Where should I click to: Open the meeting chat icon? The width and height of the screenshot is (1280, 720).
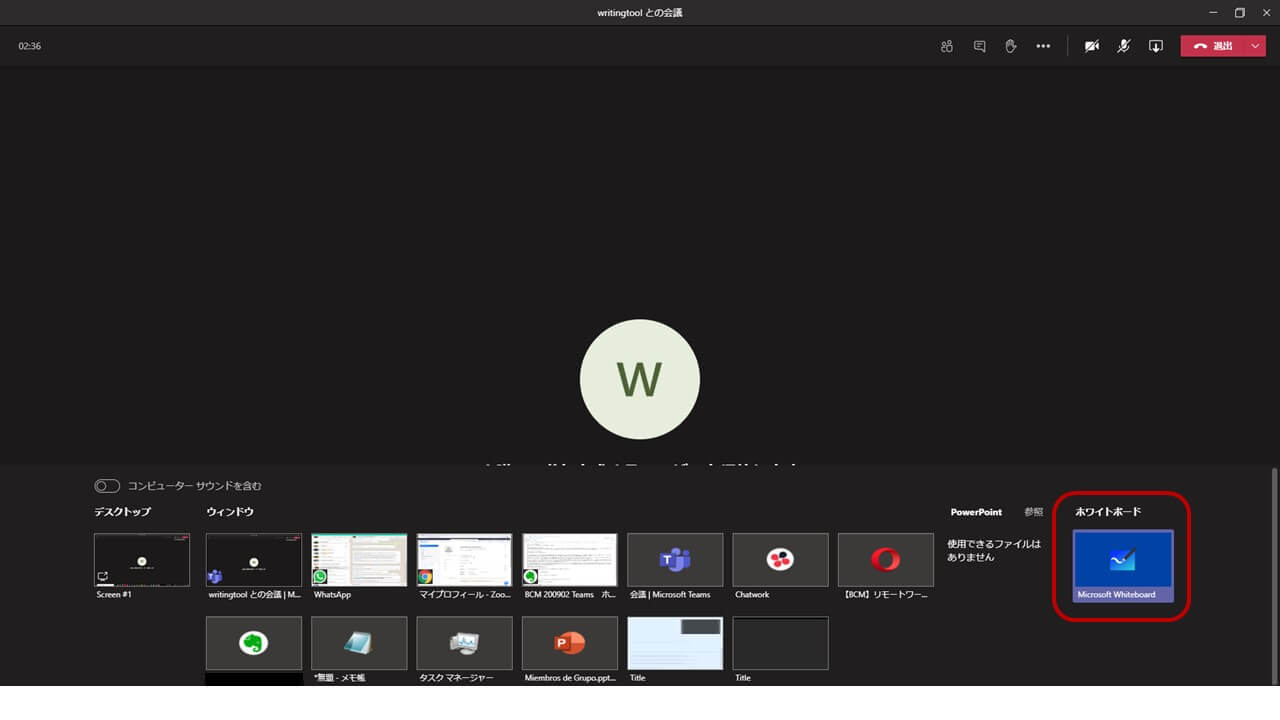click(x=979, y=46)
